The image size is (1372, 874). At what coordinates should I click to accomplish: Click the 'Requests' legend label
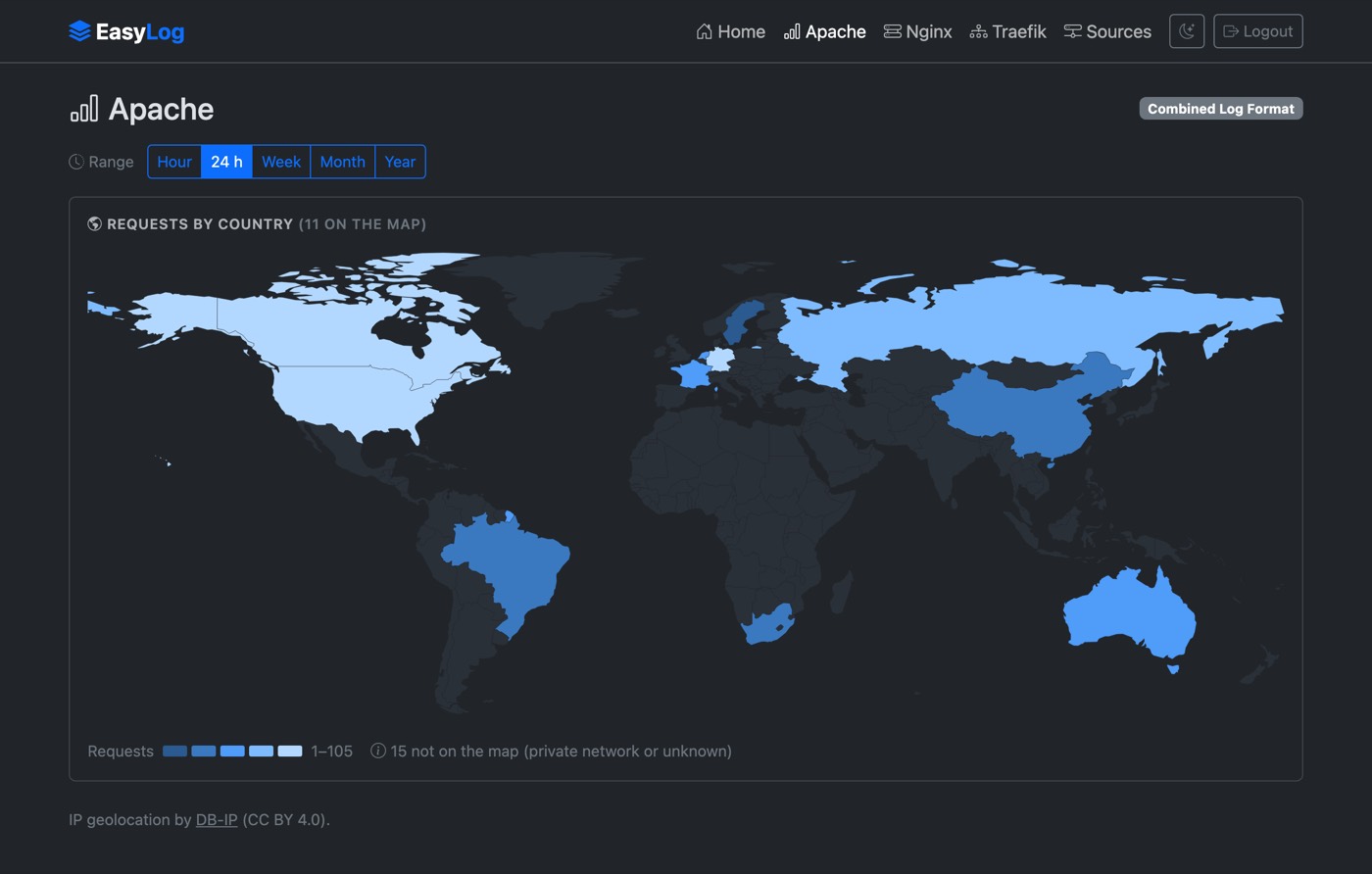click(x=121, y=752)
